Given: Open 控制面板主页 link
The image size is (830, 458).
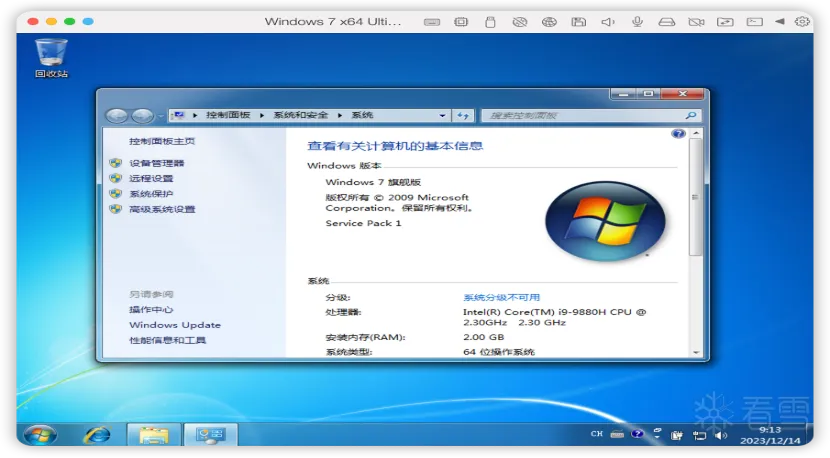Looking at the screenshot, I should click(162, 141).
